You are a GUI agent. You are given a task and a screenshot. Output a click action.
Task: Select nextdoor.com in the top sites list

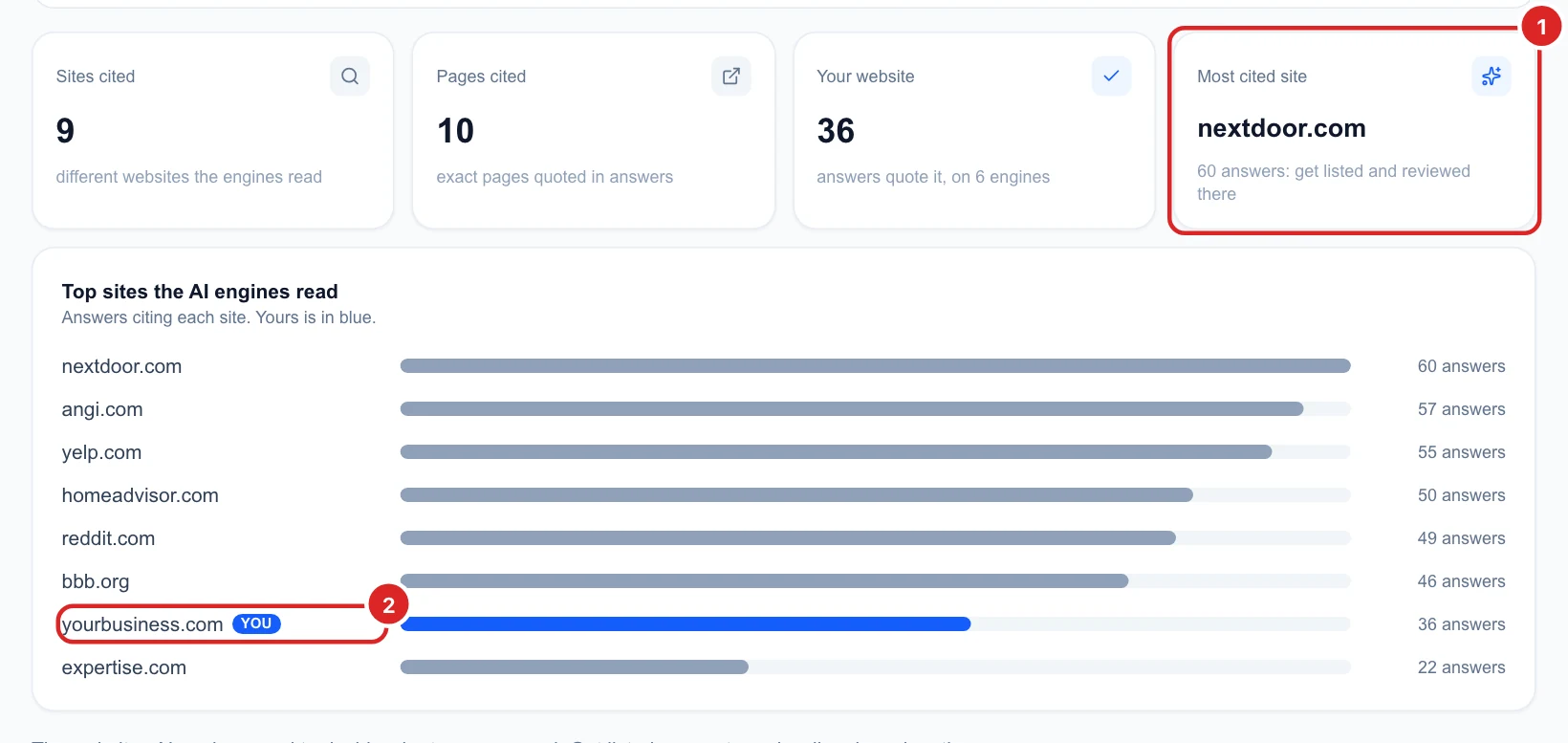pos(121,366)
